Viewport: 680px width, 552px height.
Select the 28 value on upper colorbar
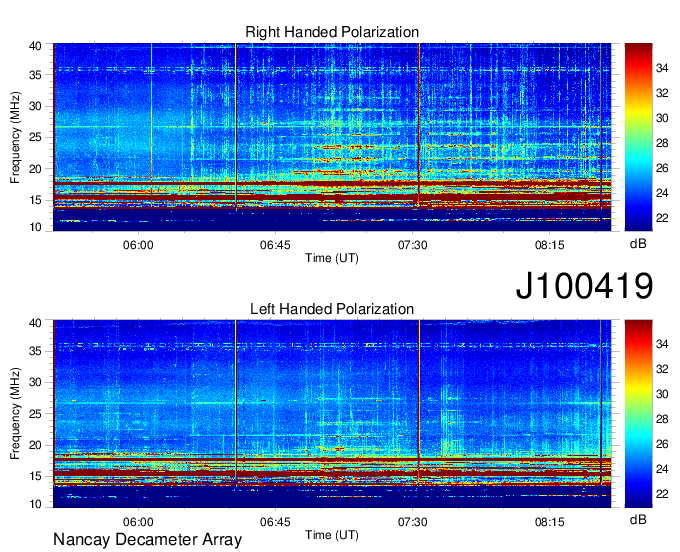662,143
